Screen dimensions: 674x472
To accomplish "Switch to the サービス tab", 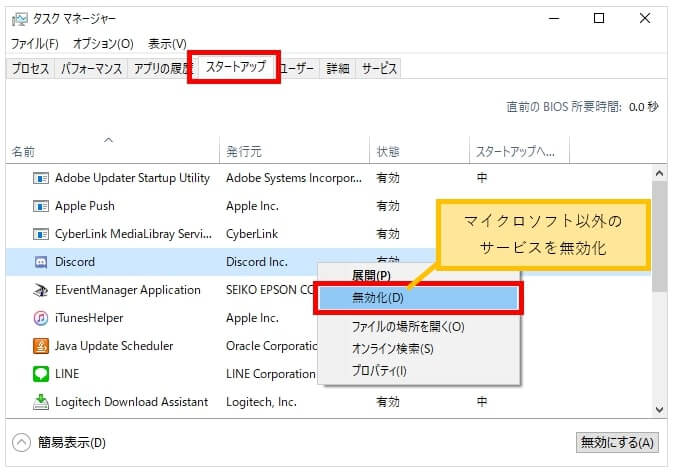I will 379,68.
